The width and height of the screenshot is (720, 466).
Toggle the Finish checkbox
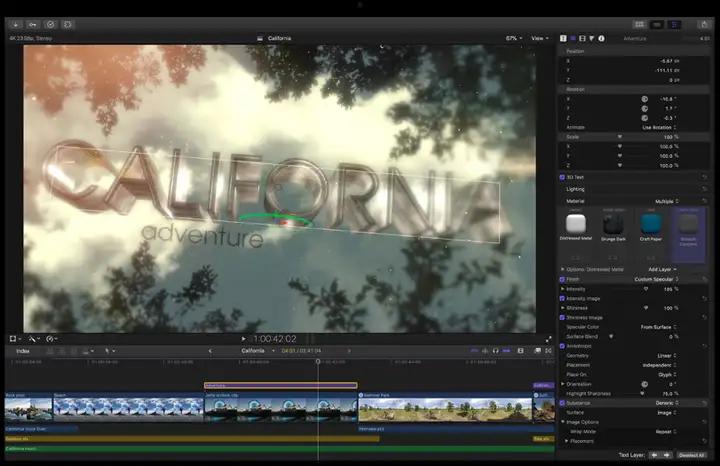(x=562, y=279)
